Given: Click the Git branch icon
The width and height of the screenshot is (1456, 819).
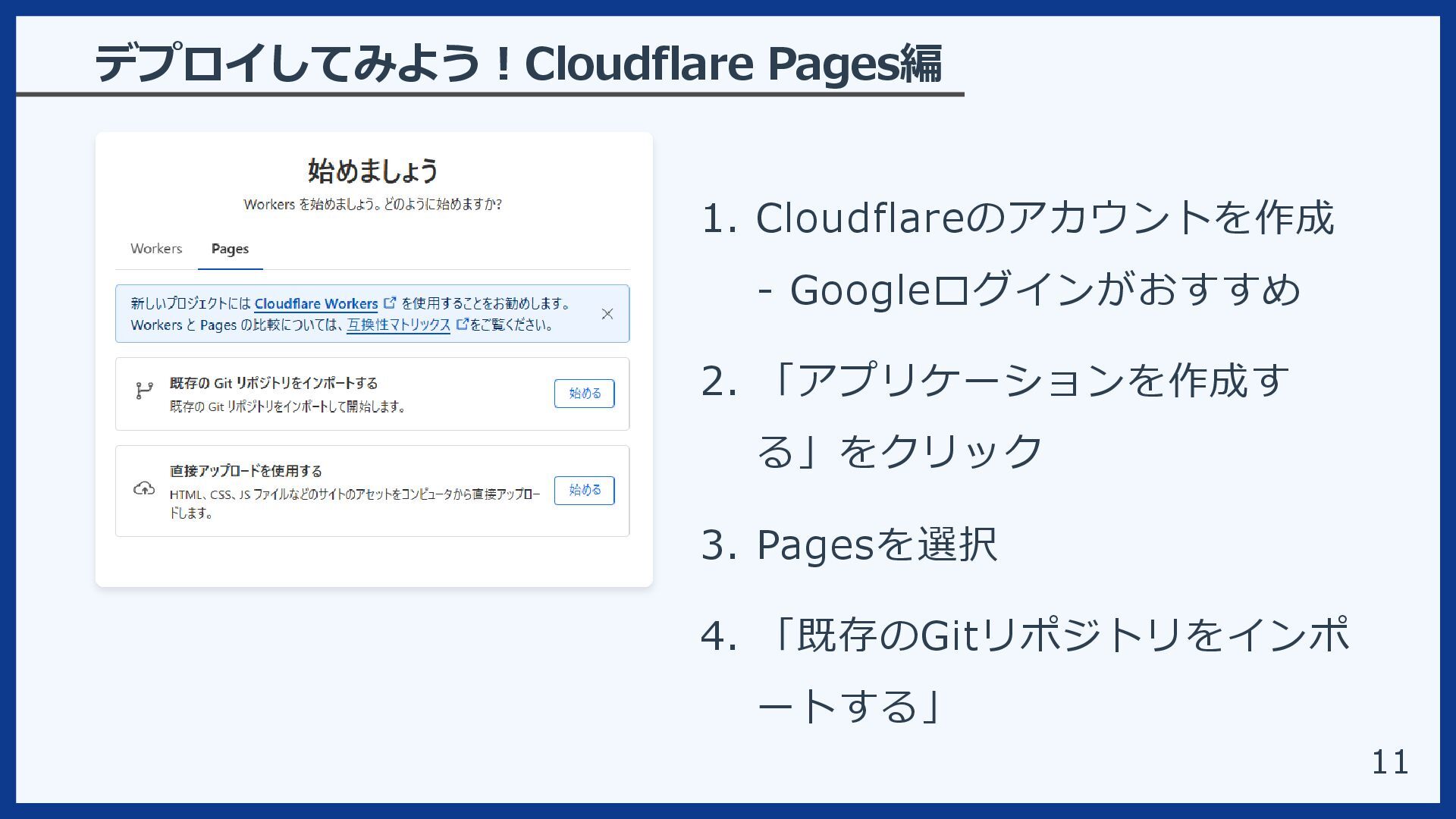Looking at the screenshot, I should tap(144, 391).
